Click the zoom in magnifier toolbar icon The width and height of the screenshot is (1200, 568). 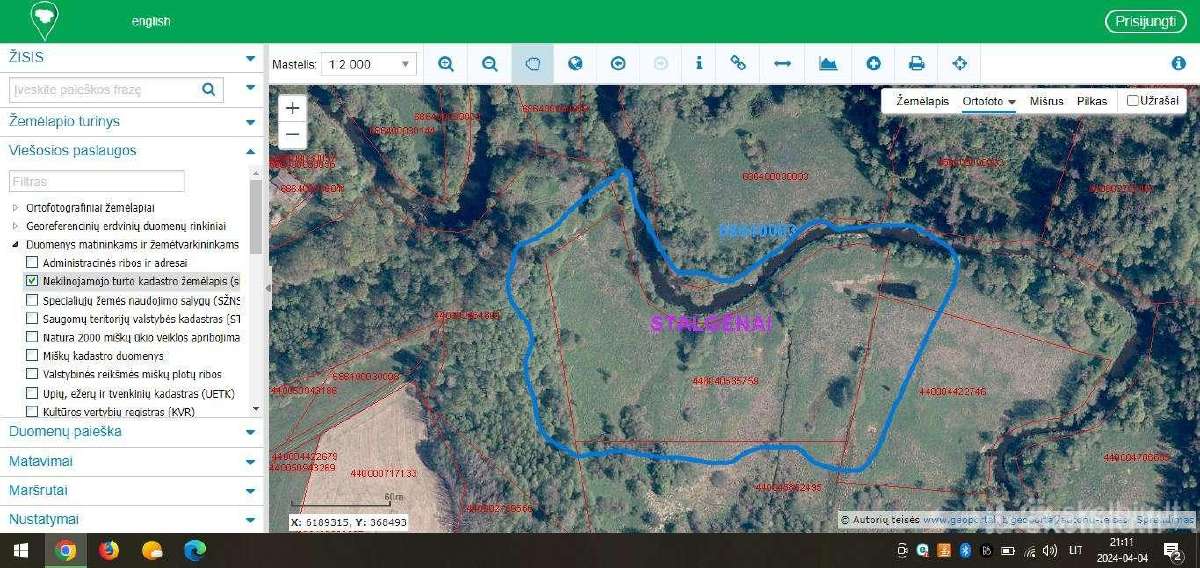[x=446, y=64]
